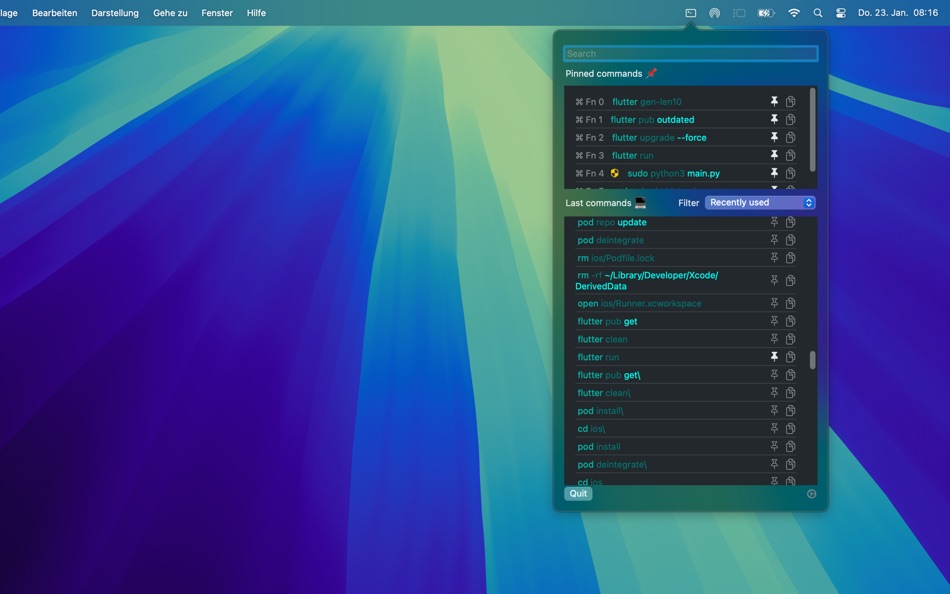Open the Darstellung menu
The height and width of the screenshot is (594, 950).
click(x=115, y=13)
